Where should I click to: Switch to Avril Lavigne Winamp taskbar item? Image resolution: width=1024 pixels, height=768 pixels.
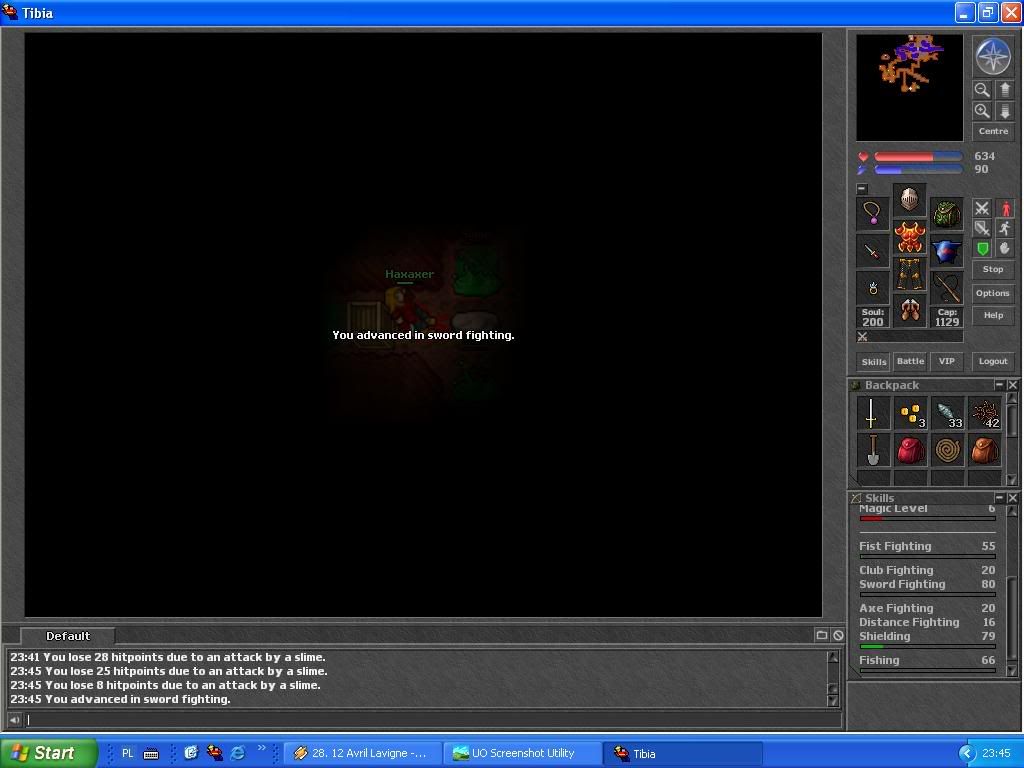[x=363, y=753]
